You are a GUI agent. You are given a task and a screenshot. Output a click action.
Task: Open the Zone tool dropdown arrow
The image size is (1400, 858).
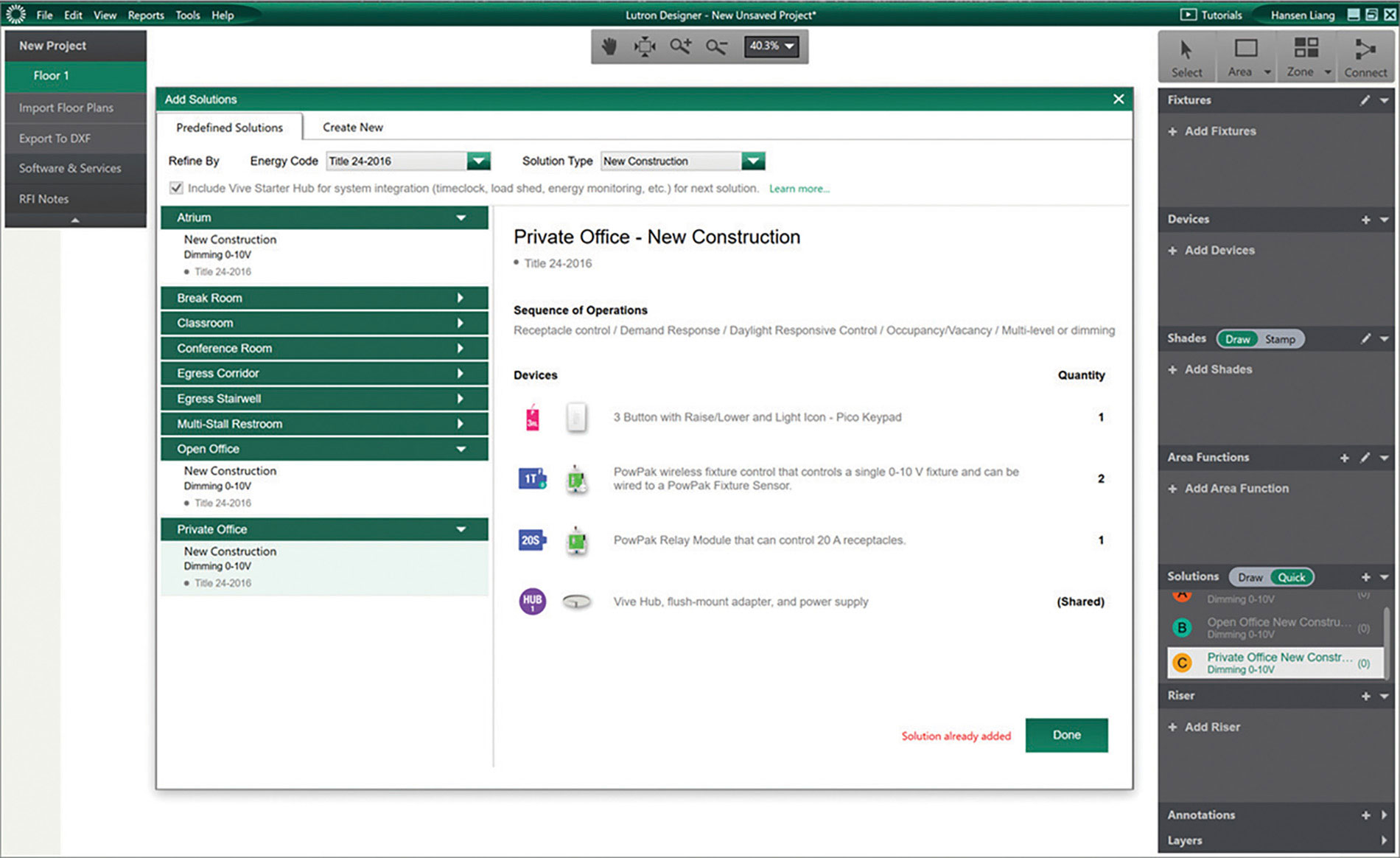point(1328,72)
